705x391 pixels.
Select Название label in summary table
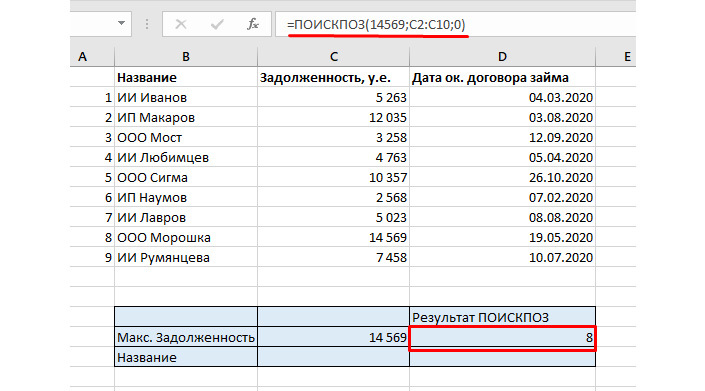[186, 357]
